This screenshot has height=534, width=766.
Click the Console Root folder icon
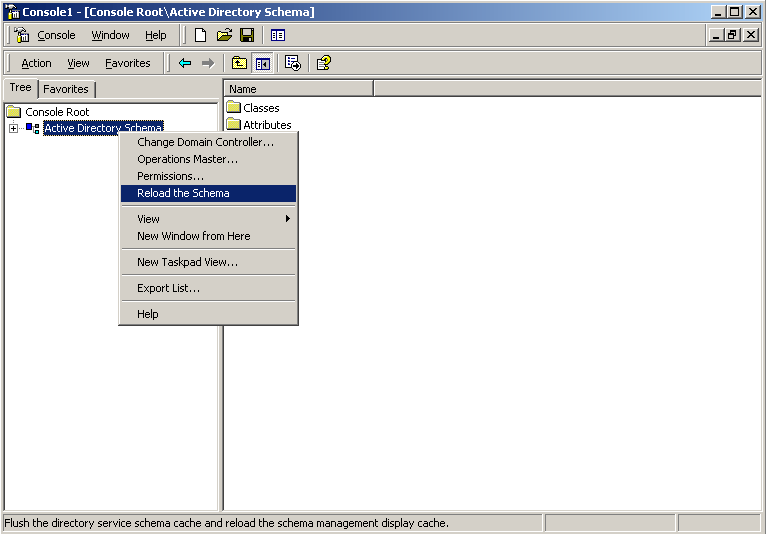coord(14,112)
